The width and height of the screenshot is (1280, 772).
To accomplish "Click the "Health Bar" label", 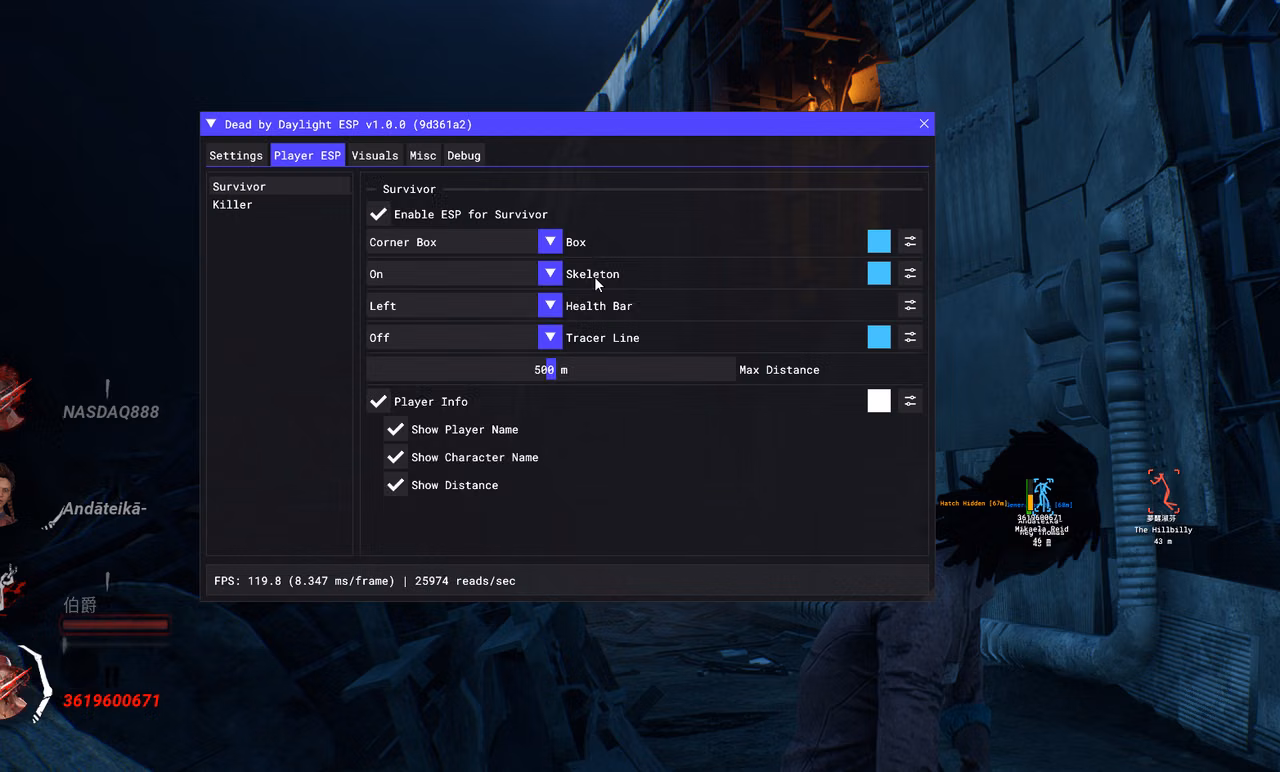I will pos(599,306).
